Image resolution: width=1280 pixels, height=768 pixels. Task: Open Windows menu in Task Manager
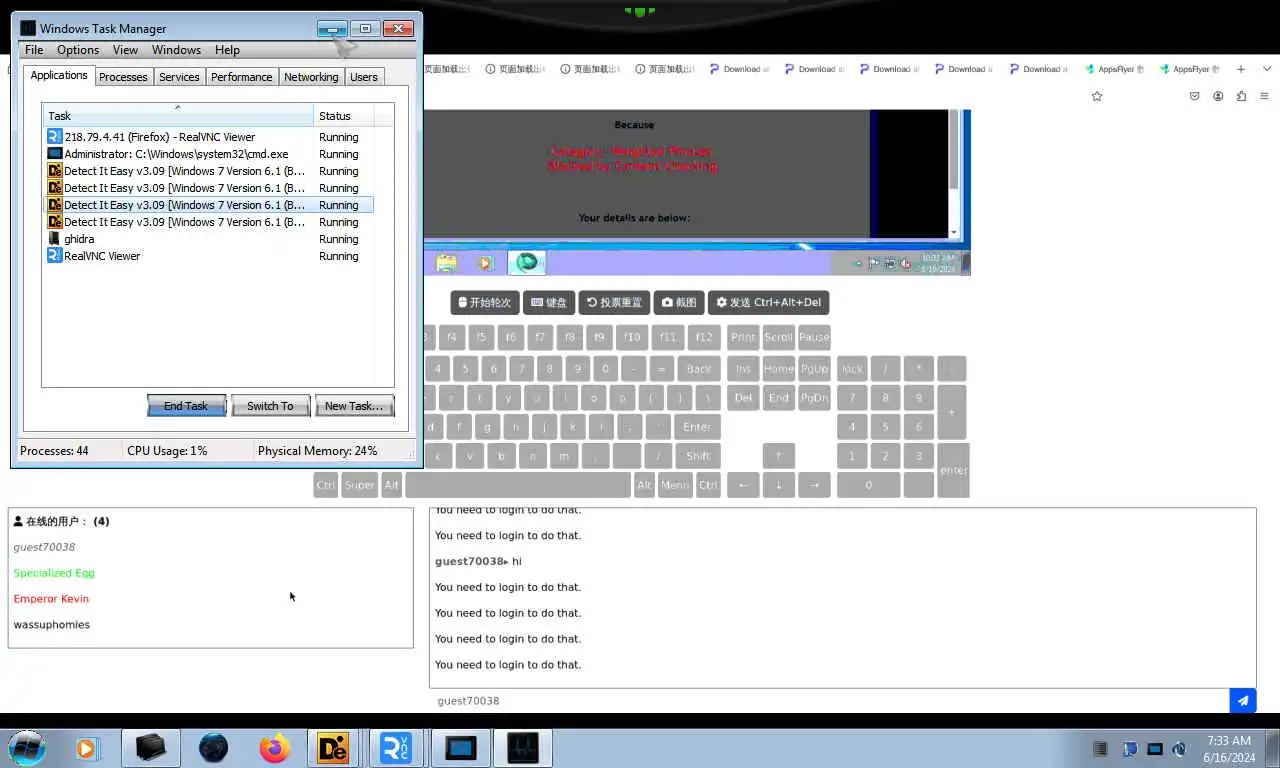[x=176, y=50]
